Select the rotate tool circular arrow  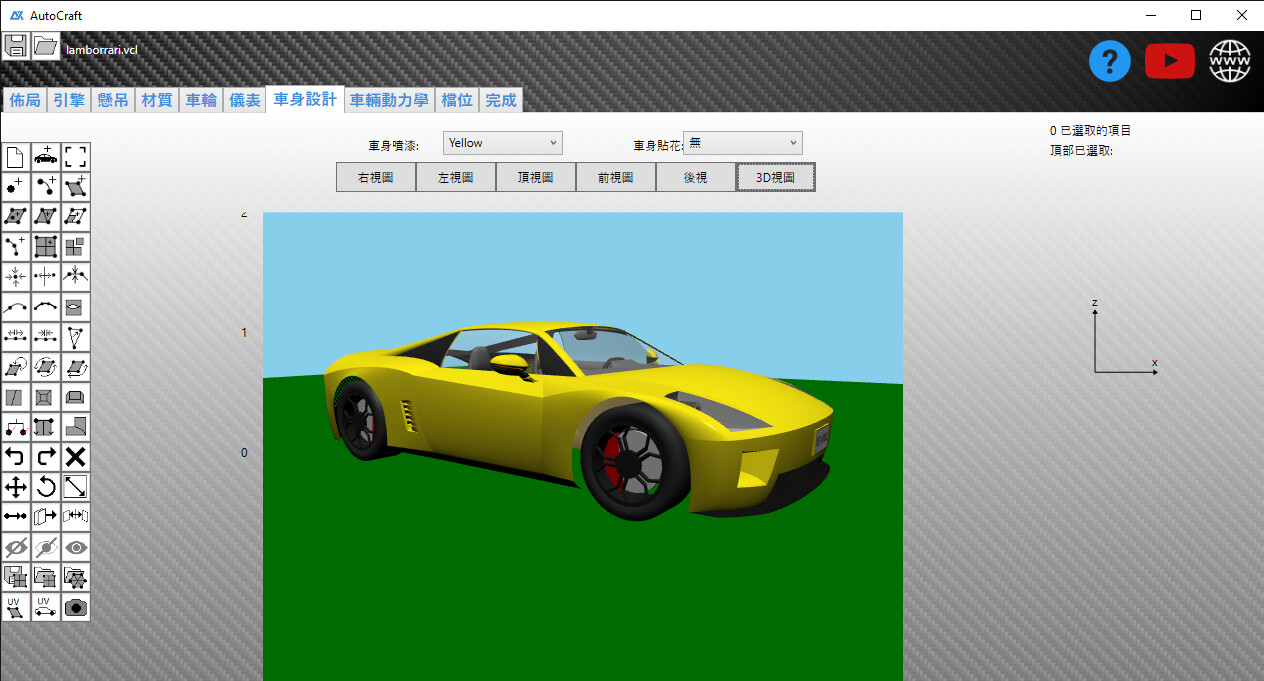pyautogui.click(x=46, y=487)
